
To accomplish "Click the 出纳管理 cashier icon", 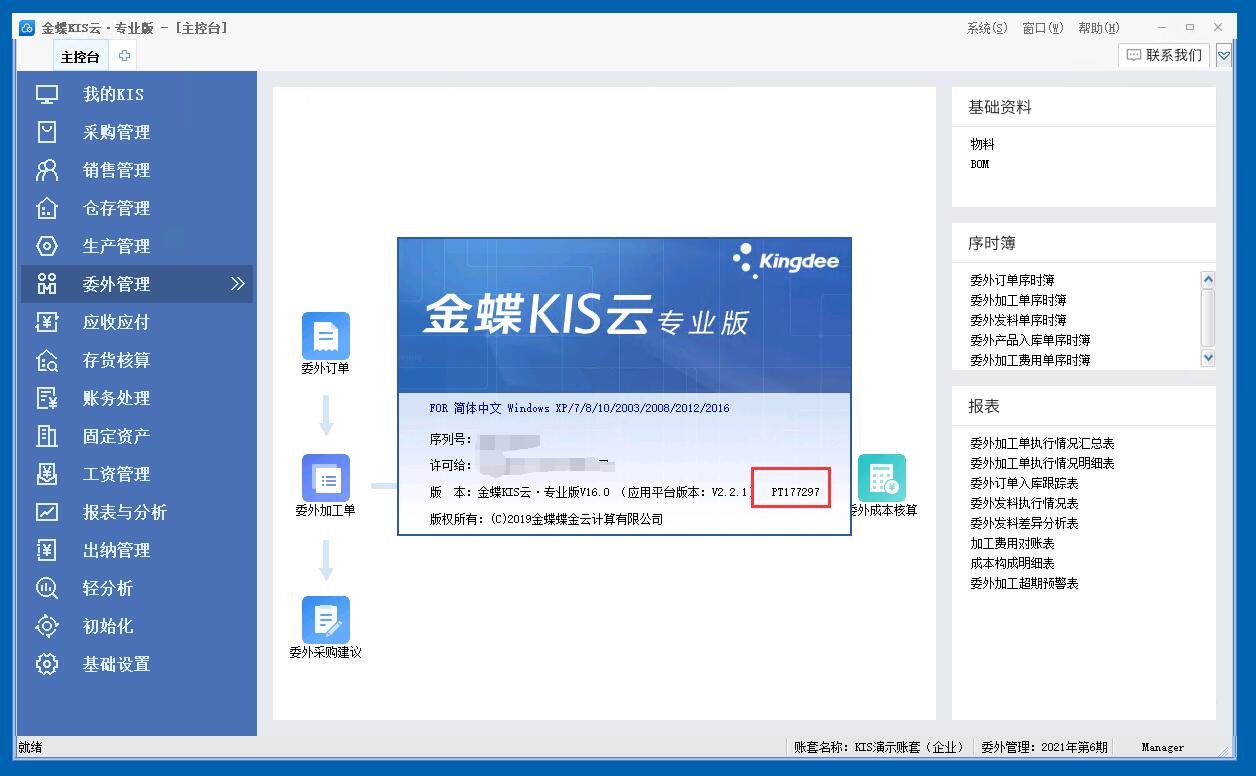I will (47, 550).
